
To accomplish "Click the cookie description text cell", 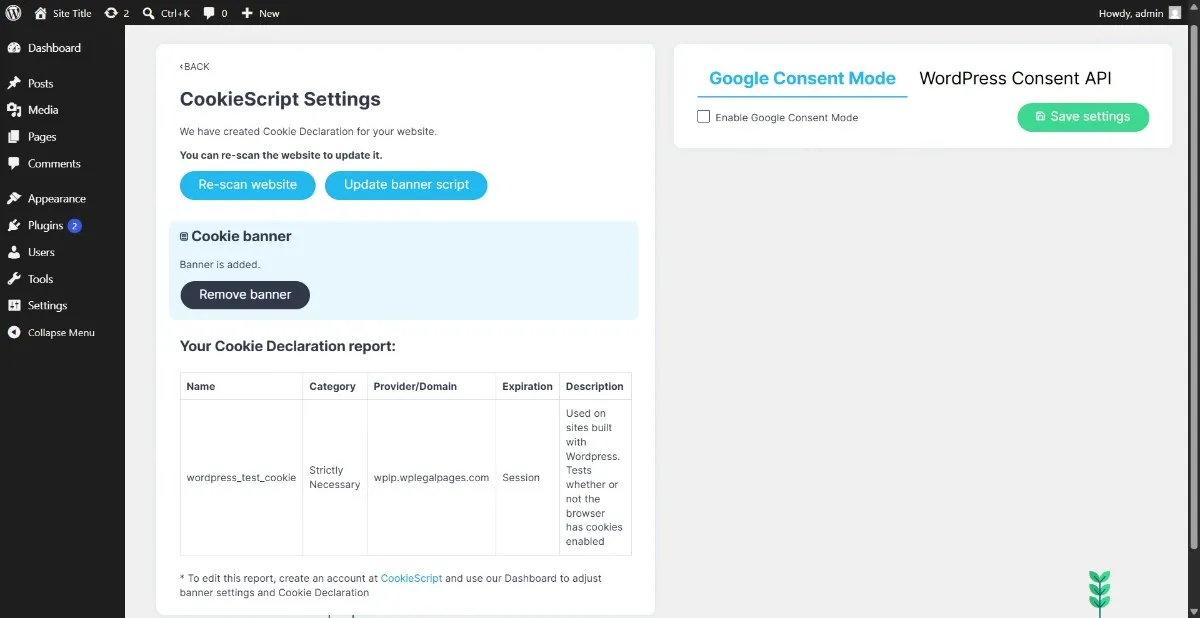I will coord(595,478).
